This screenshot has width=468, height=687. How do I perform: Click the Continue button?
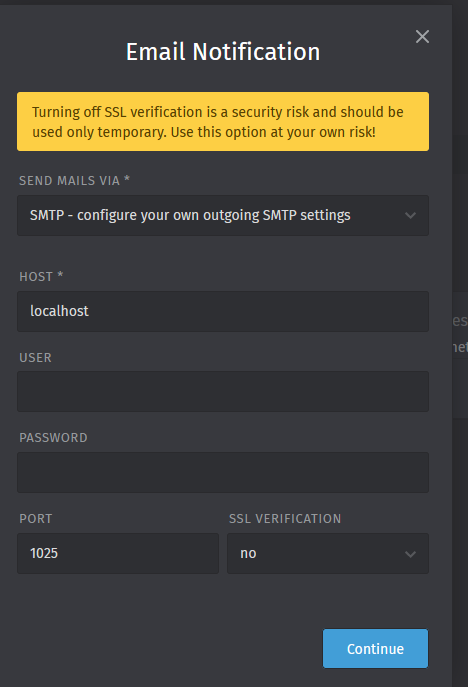coord(375,648)
